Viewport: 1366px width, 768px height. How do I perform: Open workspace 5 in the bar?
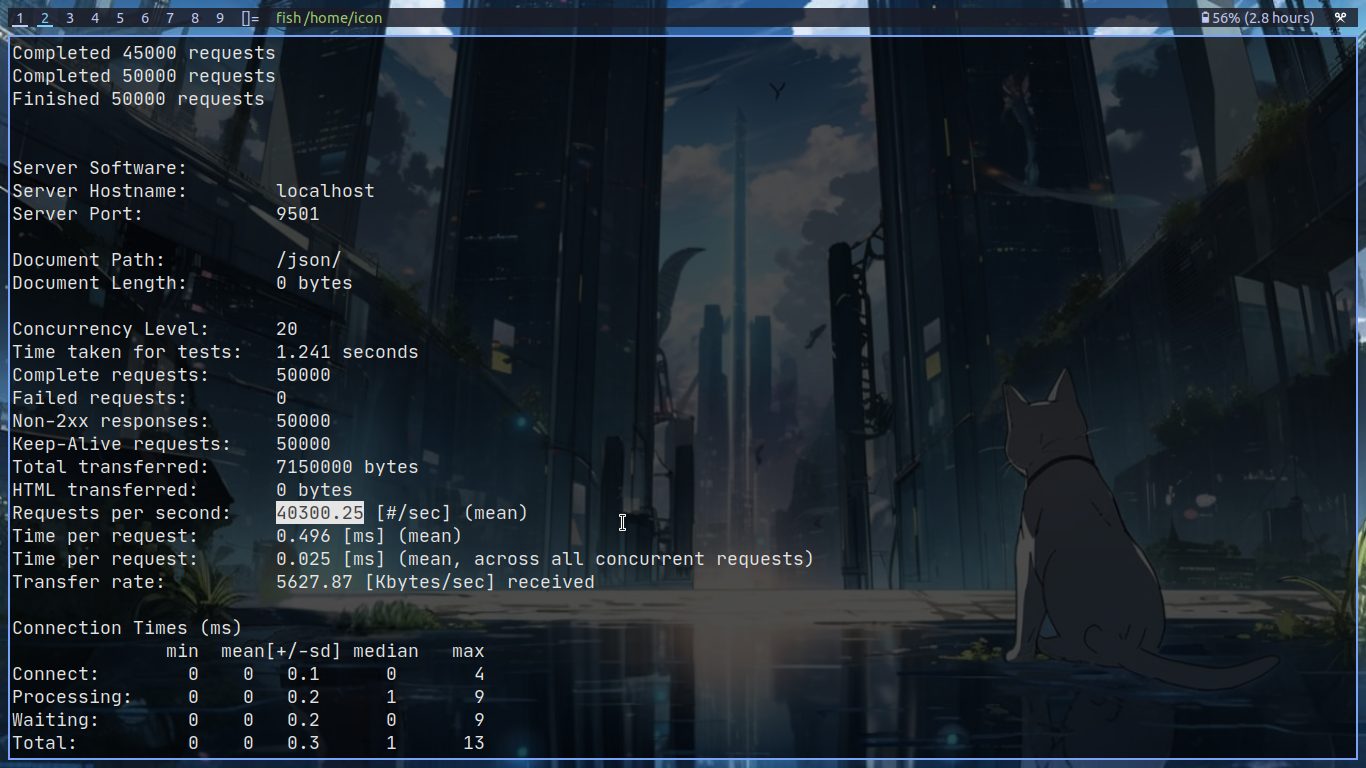[120, 18]
